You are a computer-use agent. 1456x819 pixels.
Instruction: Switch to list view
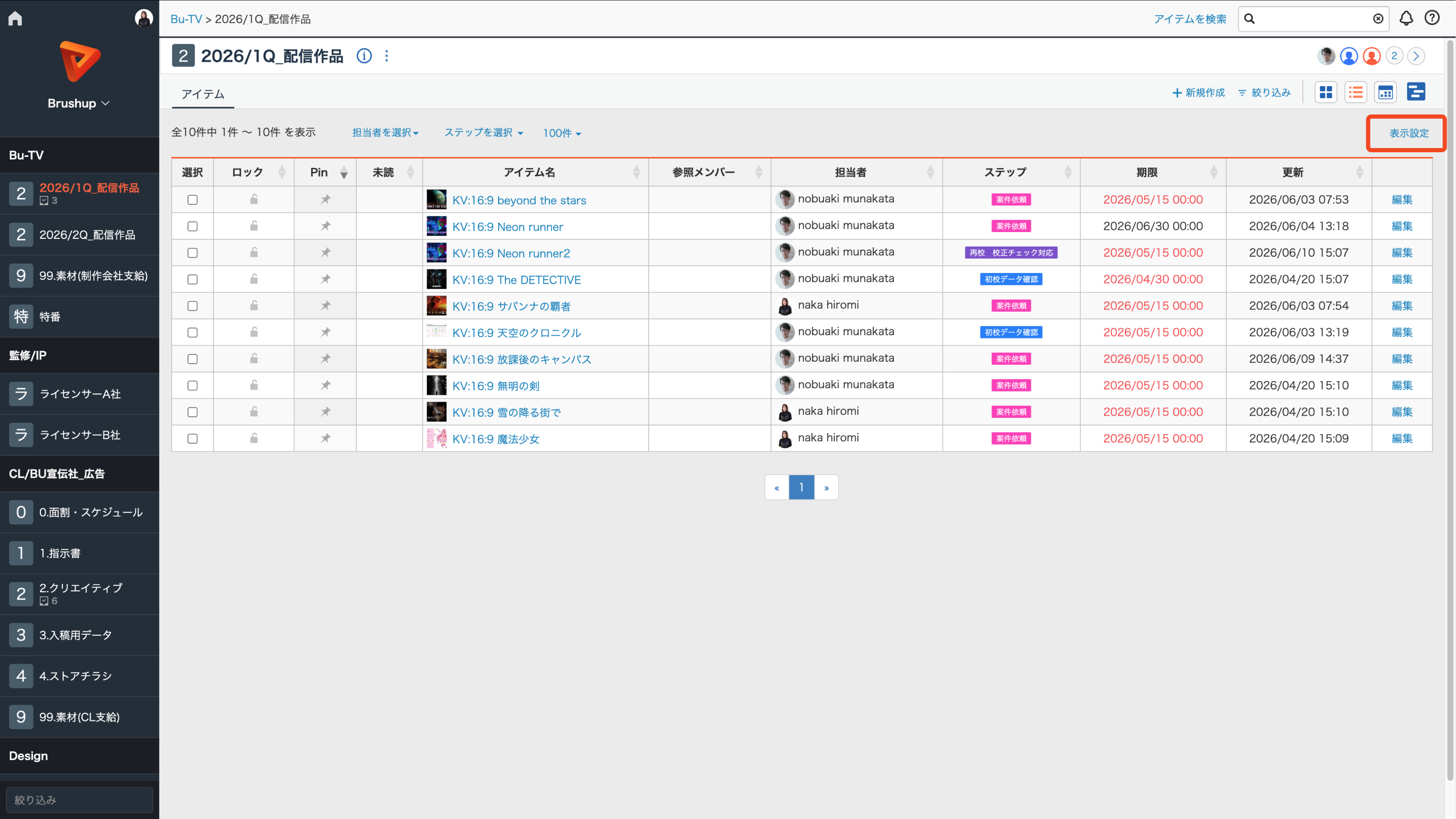[1355, 92]
